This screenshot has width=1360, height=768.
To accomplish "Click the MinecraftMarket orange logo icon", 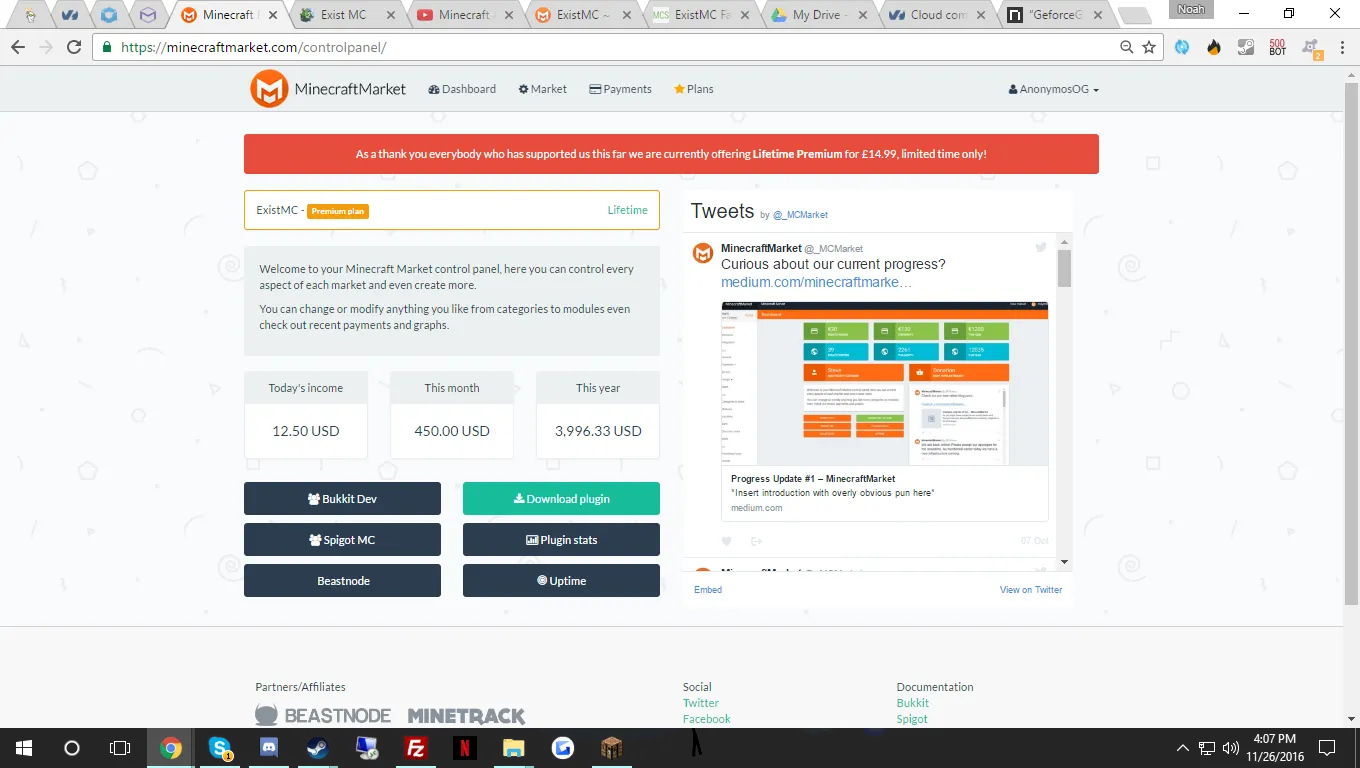I will (269, 89).
